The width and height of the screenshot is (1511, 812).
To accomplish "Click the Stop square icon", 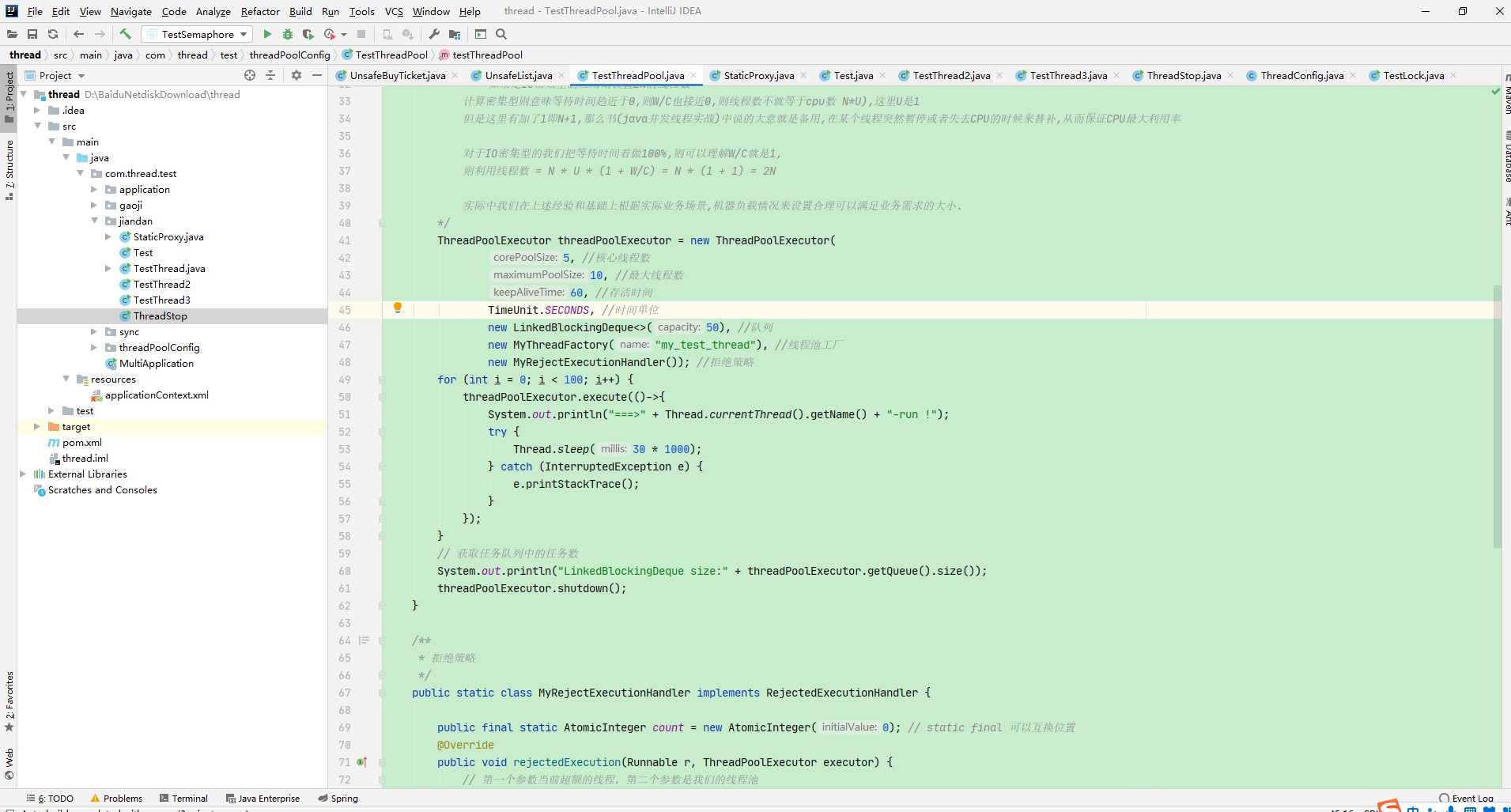I will pos(361,34).
